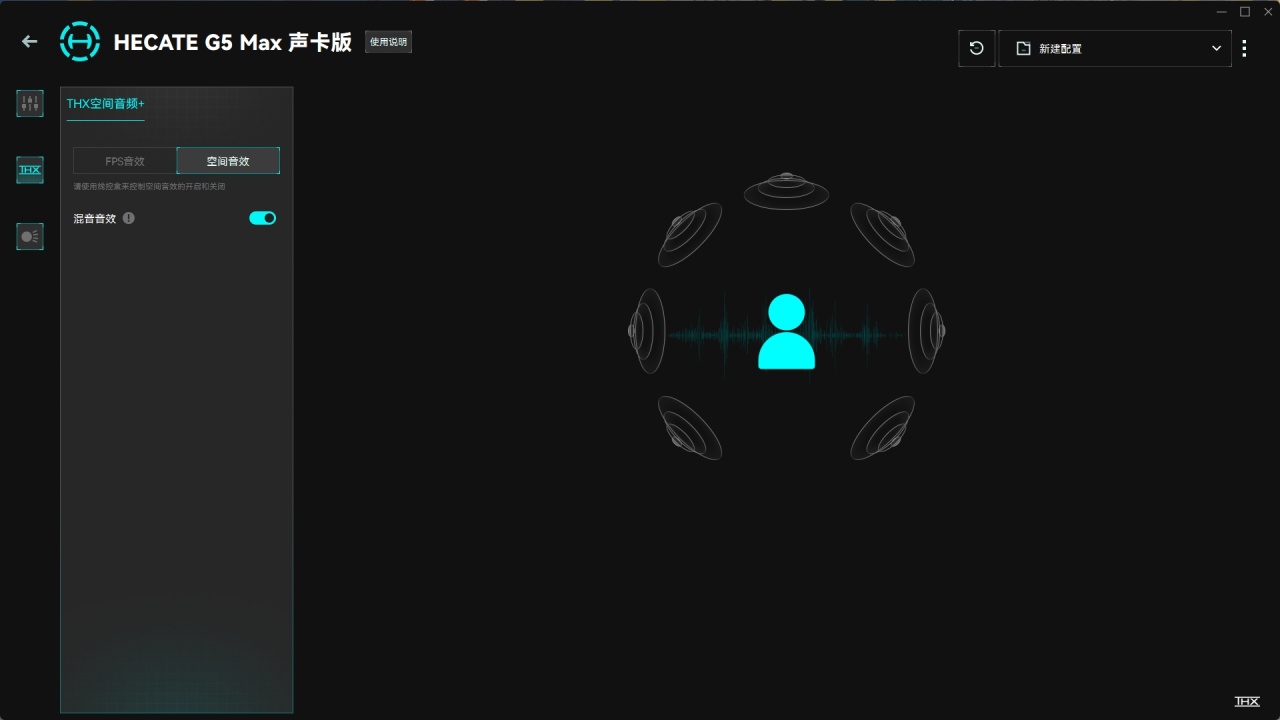Click the cyan listener avatar in the center

(786, 332)
